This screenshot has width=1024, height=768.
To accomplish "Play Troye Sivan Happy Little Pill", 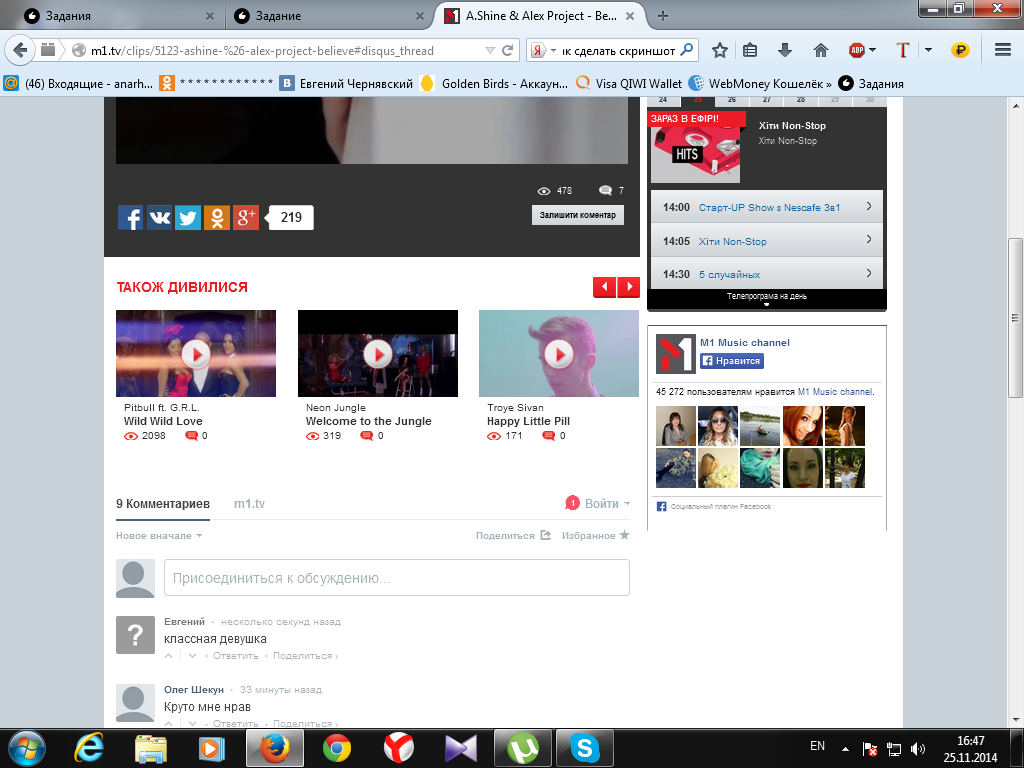I will click(559, 354).
